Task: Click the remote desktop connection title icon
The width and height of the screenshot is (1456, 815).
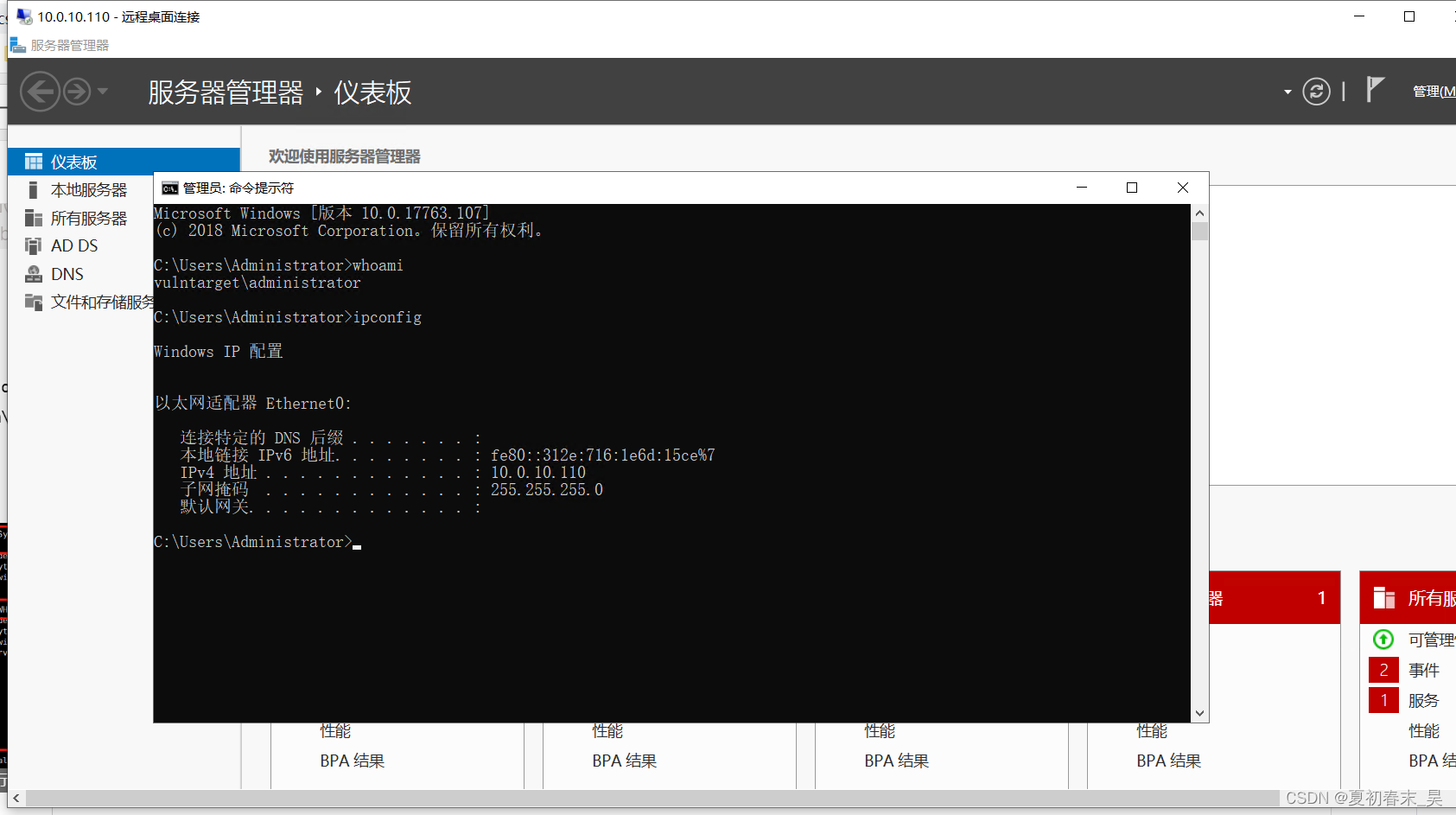Action: (24, 16)
